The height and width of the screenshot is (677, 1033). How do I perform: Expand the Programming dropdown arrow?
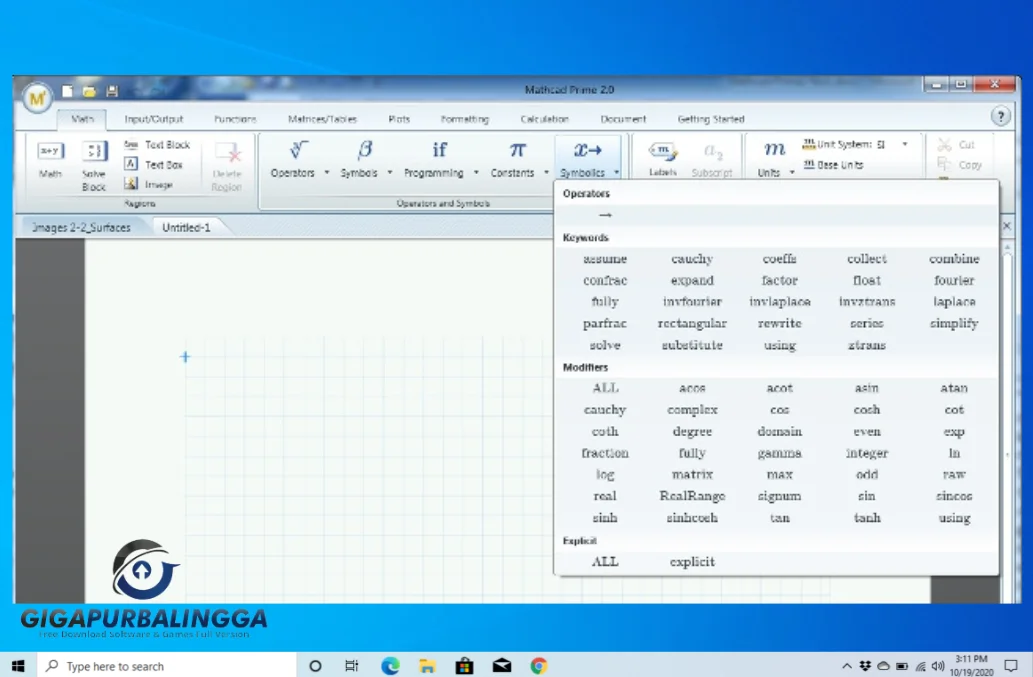pyautogui.click(x=476, y=173)
